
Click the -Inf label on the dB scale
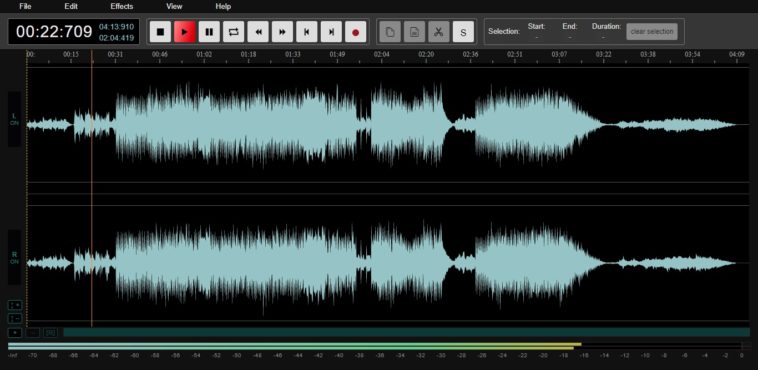[x=12, y=355]
